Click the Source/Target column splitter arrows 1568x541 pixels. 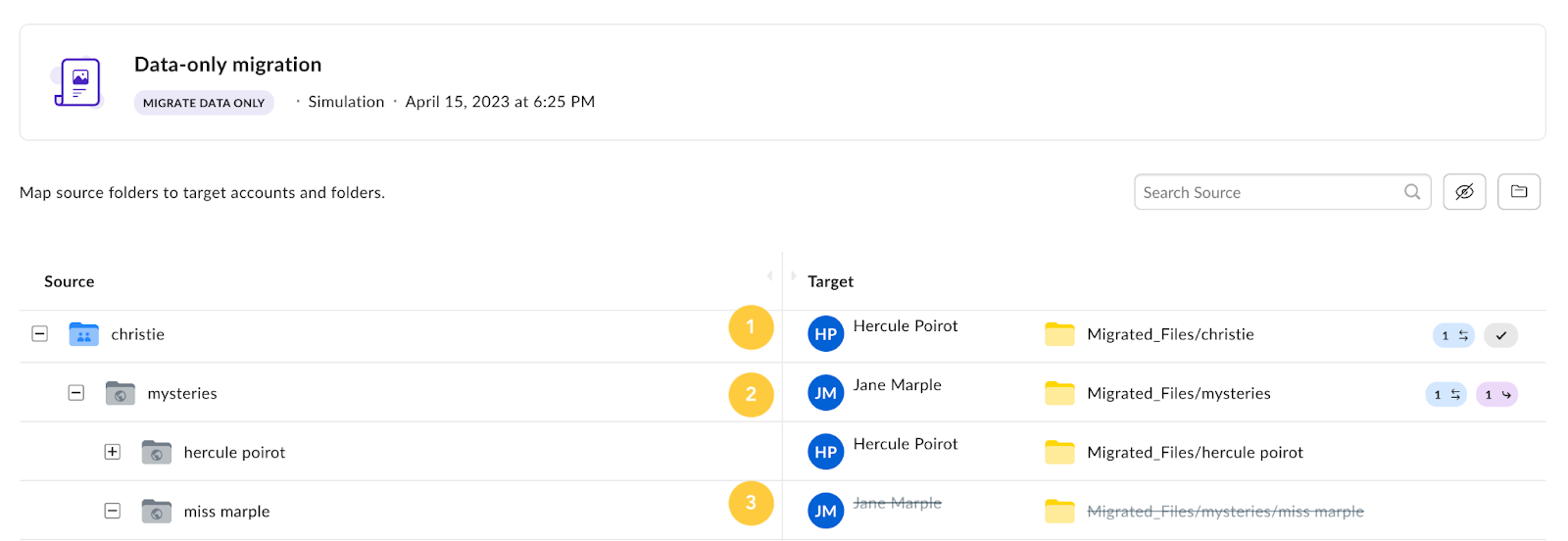pos(782,276)
